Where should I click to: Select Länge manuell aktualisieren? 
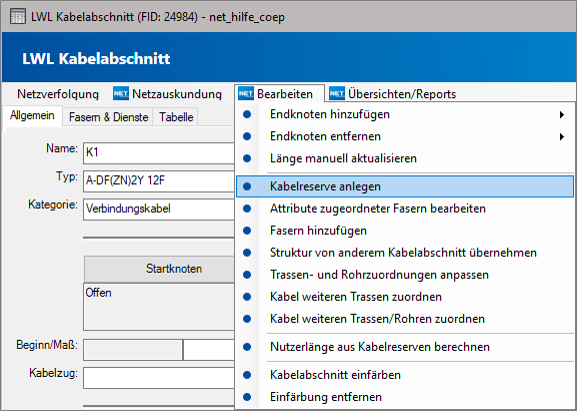[405, 159]
